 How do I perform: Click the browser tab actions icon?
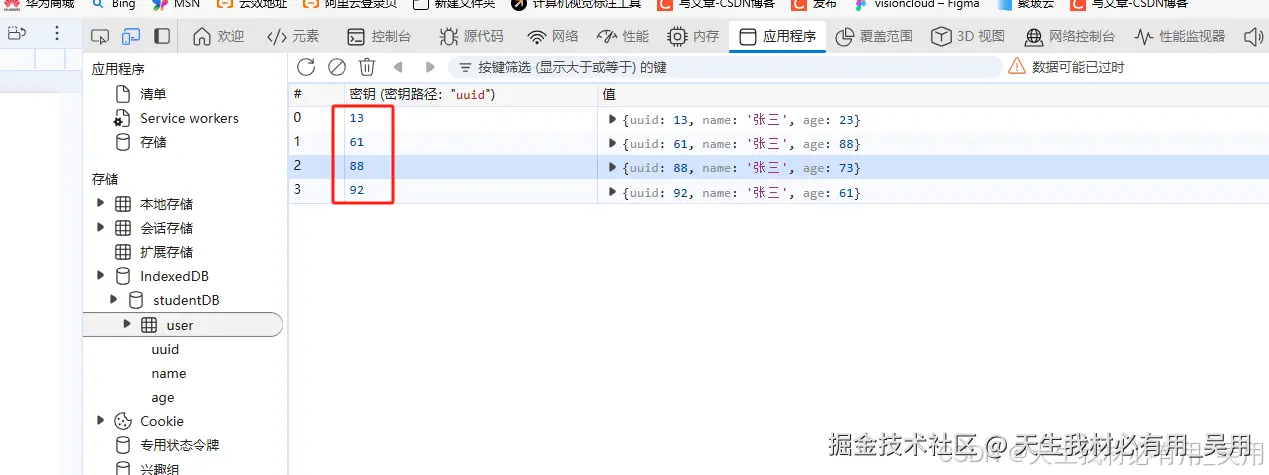(x=16, y=34)
